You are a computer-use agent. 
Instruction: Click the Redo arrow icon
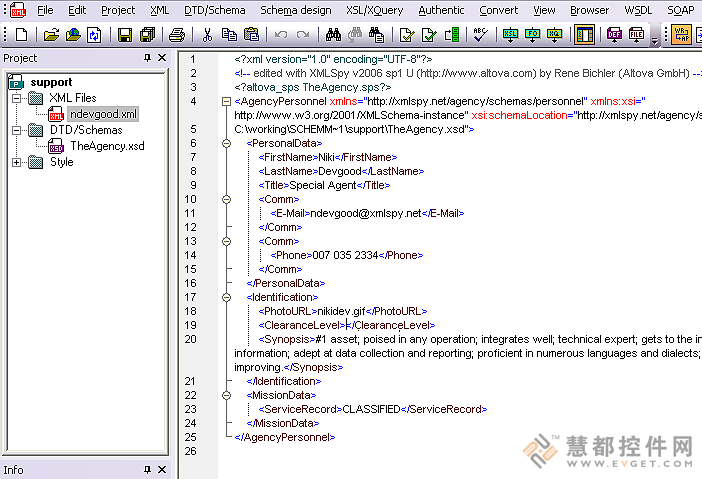pos(303,34)
